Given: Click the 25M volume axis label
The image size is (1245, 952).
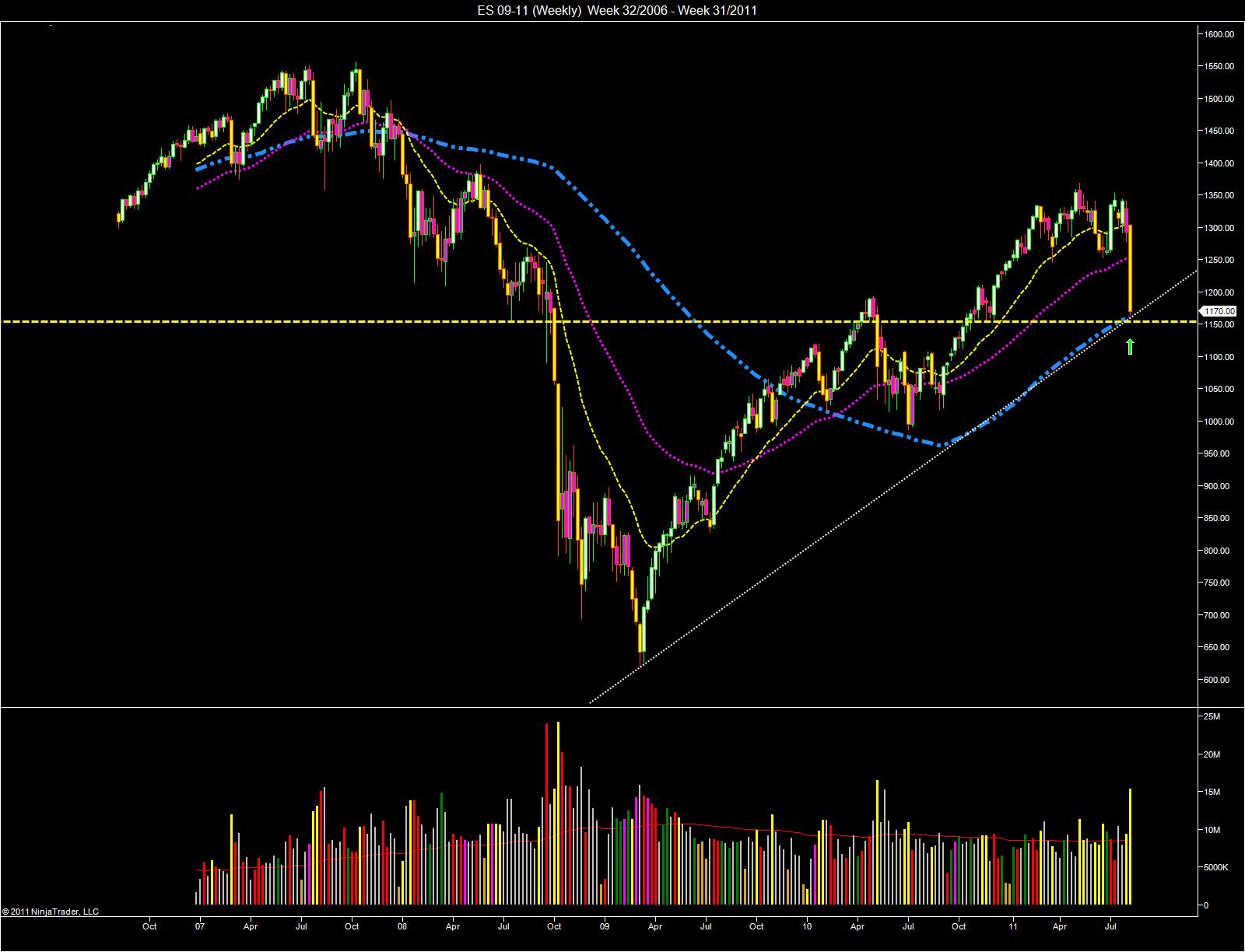Looking at the screenshot, I should [1212, 716].
